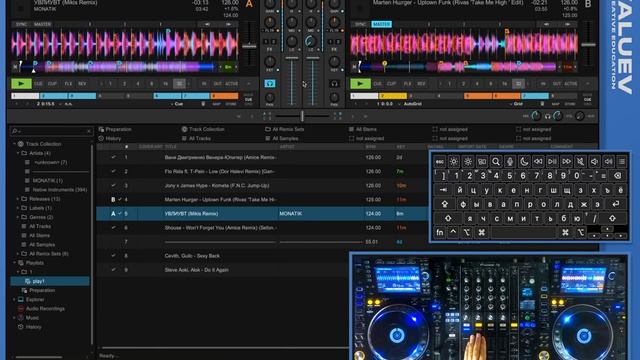Open the Grid type dropdown on Deck B
The width and height of the screenshot is (640, 360).
tap(516, 104)
